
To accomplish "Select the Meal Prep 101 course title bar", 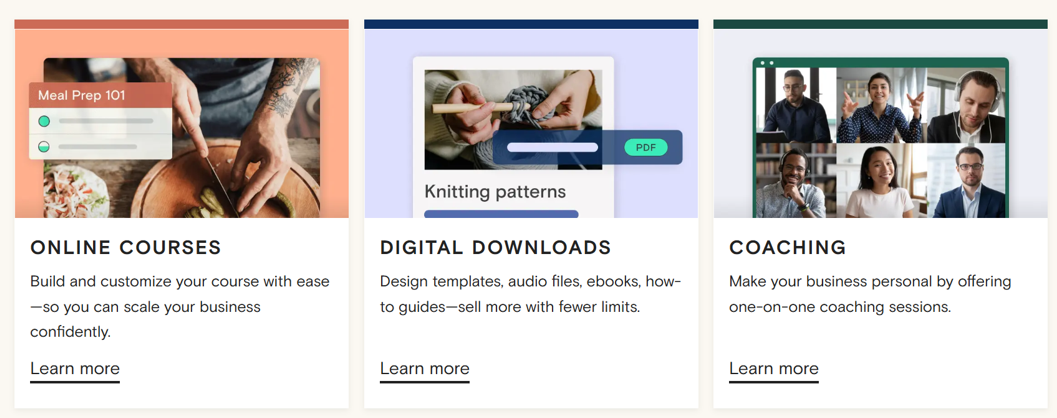I will point(100,96).
